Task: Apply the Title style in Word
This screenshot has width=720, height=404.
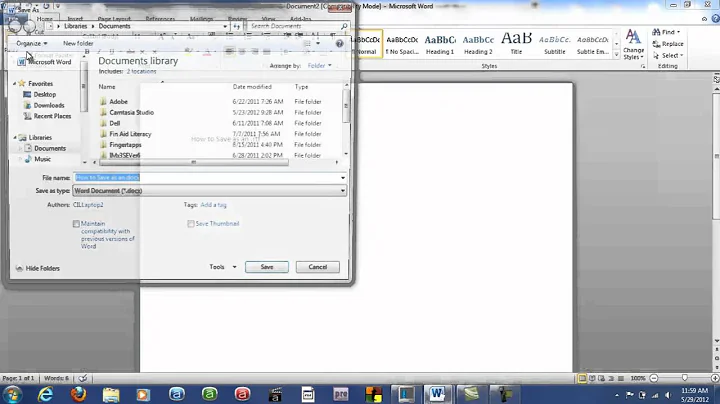Action: [516, 45]
